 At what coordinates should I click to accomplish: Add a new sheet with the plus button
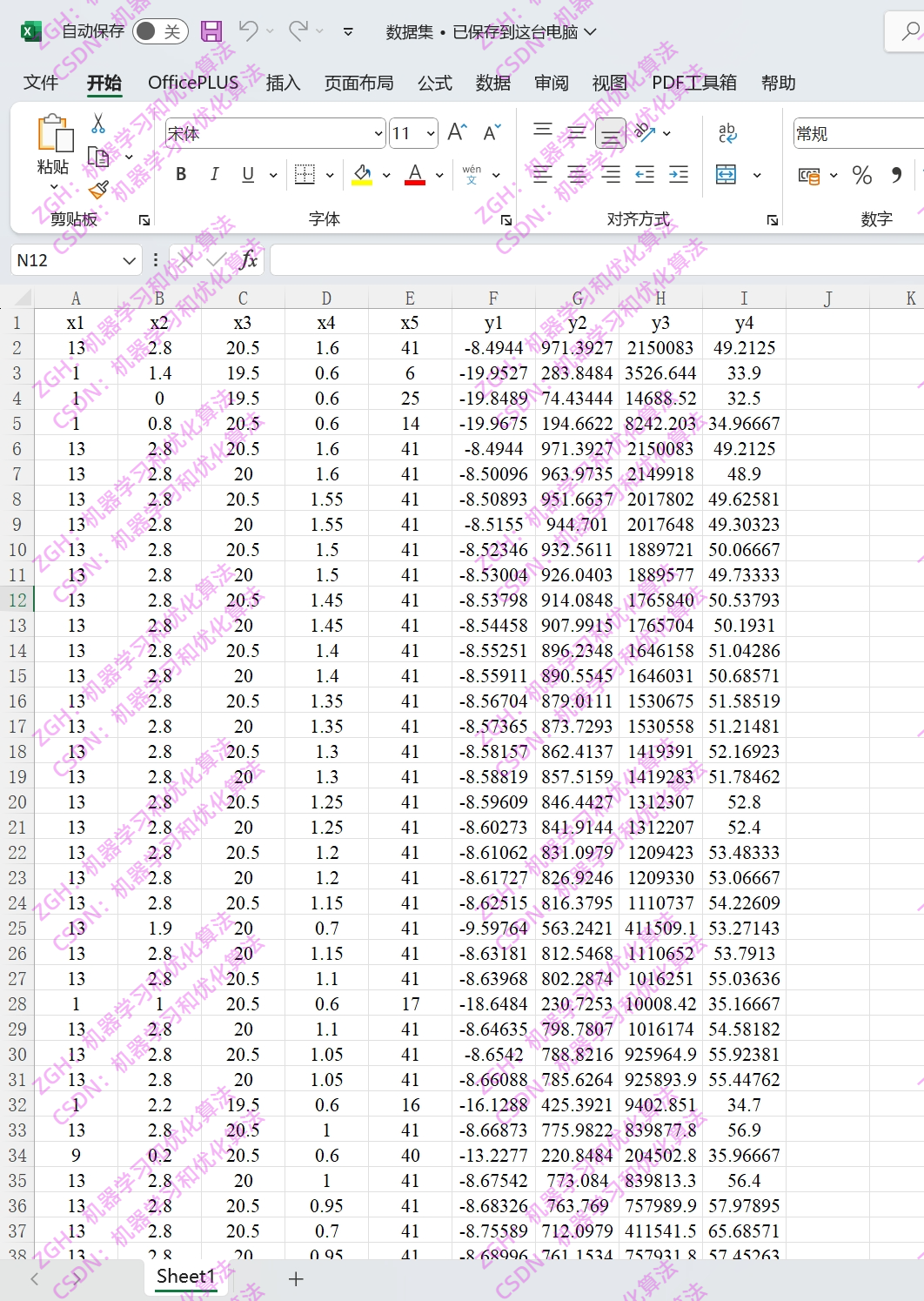[295, 1278]
